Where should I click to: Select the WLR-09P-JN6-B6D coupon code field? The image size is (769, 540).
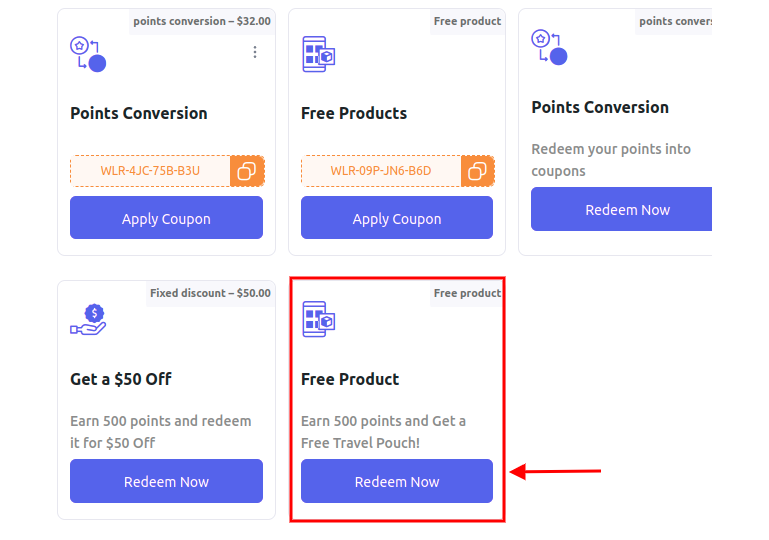pos(381,171)
